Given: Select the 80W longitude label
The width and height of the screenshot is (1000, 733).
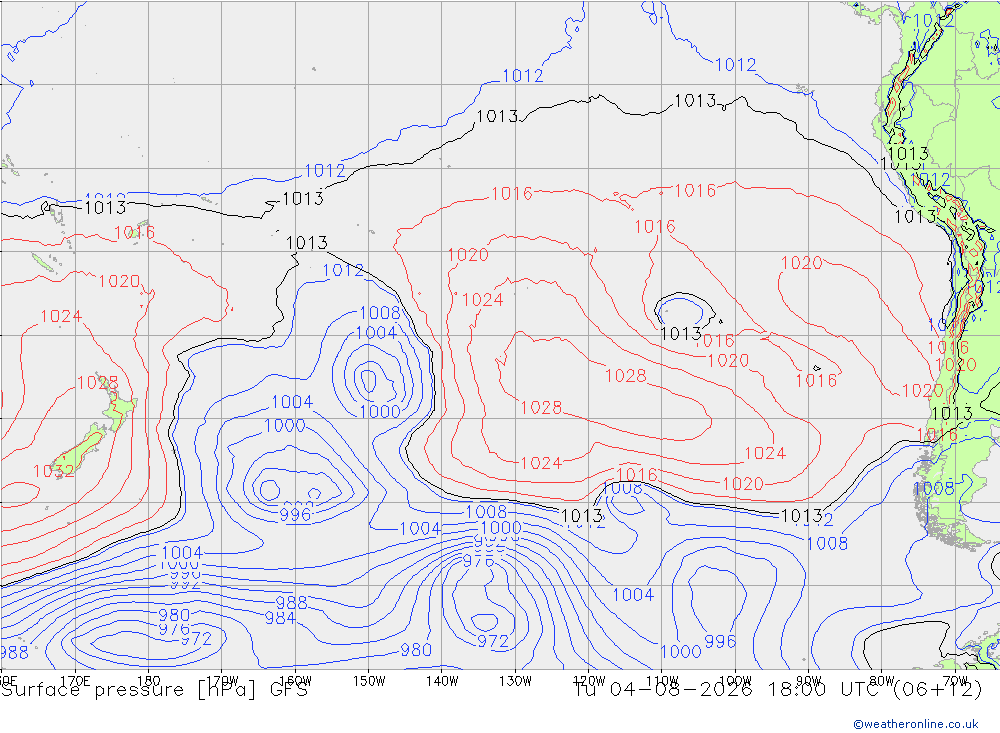Looking at the screenshot, I should 882,681.
